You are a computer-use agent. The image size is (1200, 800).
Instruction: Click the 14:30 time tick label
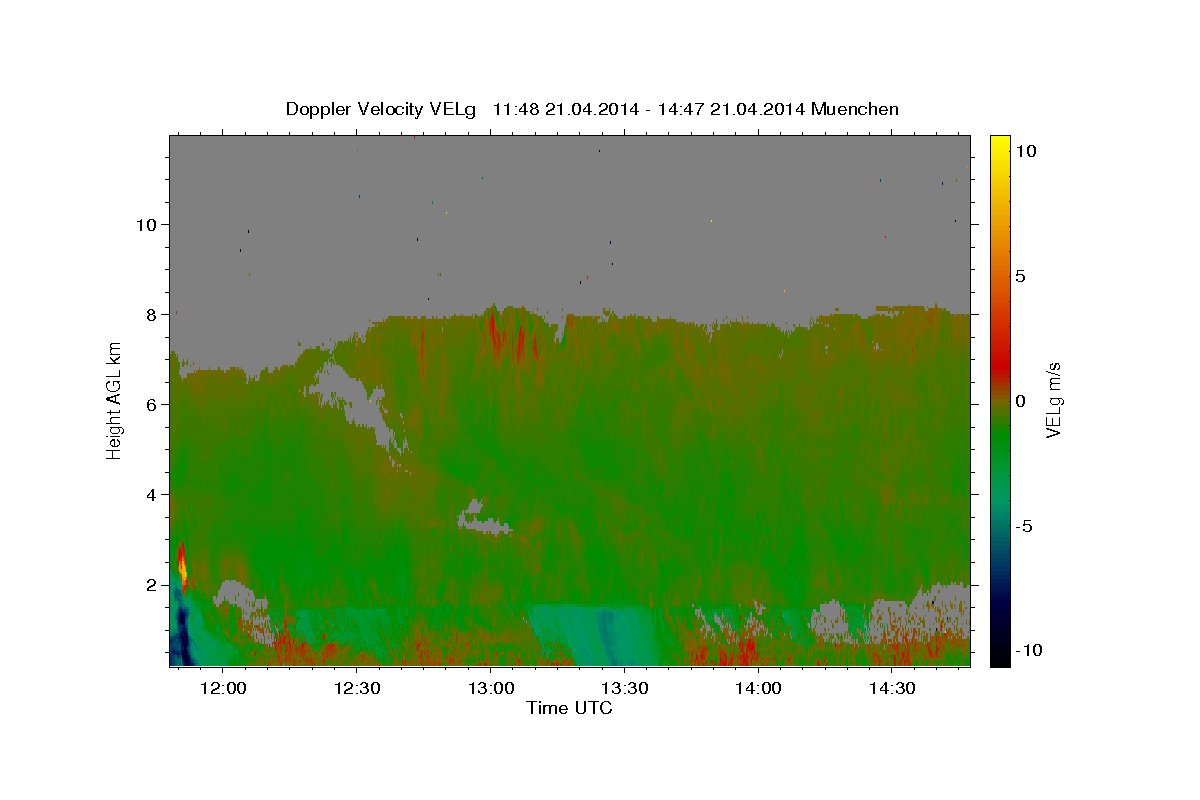pos(893,689)
